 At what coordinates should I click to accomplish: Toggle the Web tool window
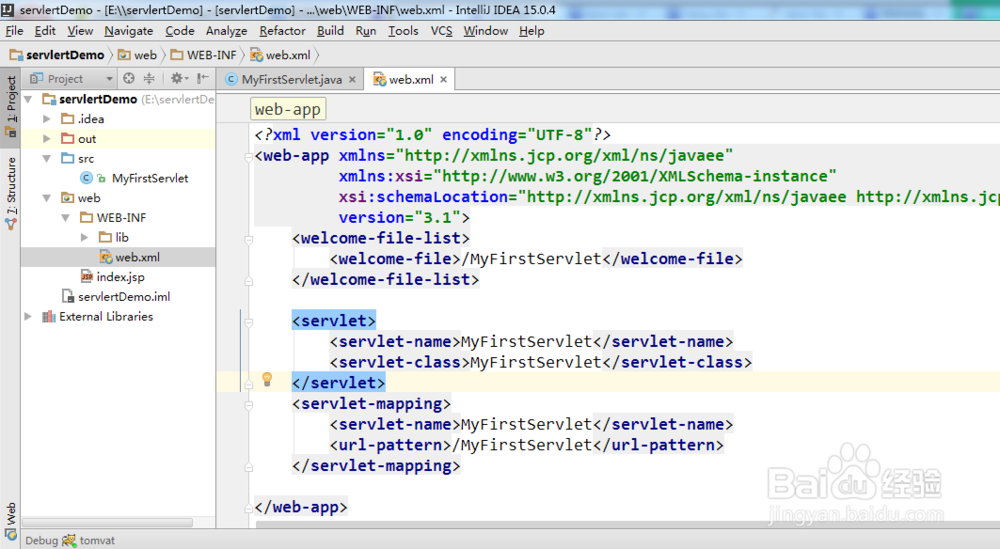[x=10, y=521]
